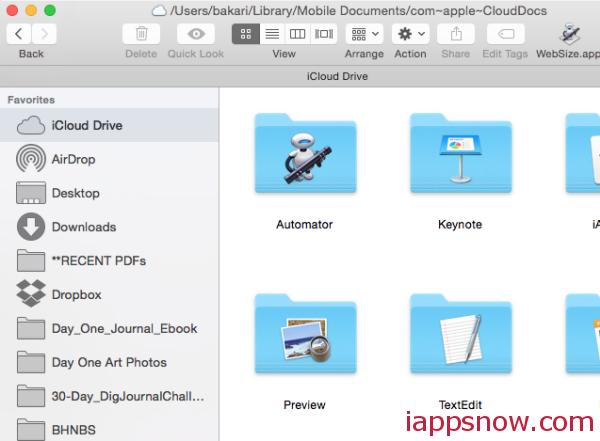Open the BHNBS sidebar folder
Screen dimensions: 600x441
[109, 430]
